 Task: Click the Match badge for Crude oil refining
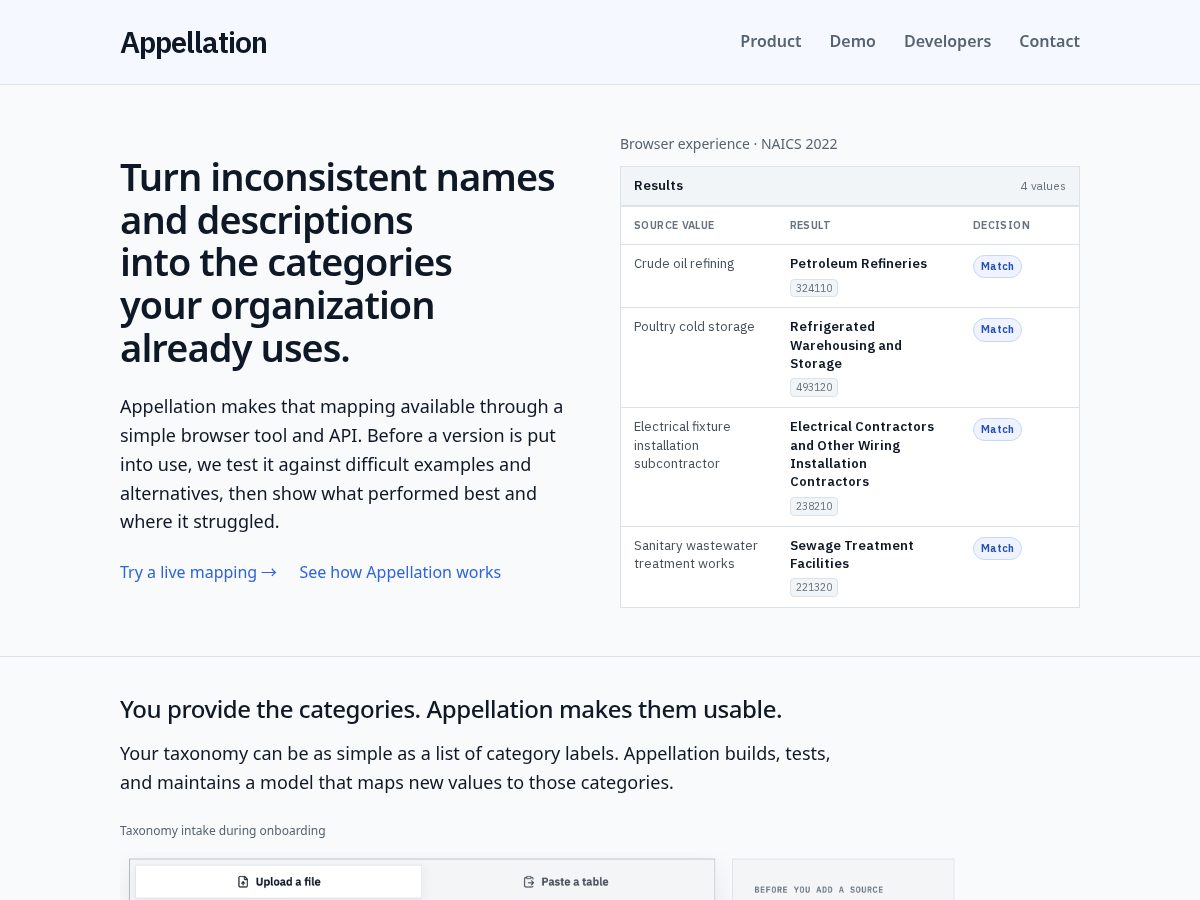(997, 266)
